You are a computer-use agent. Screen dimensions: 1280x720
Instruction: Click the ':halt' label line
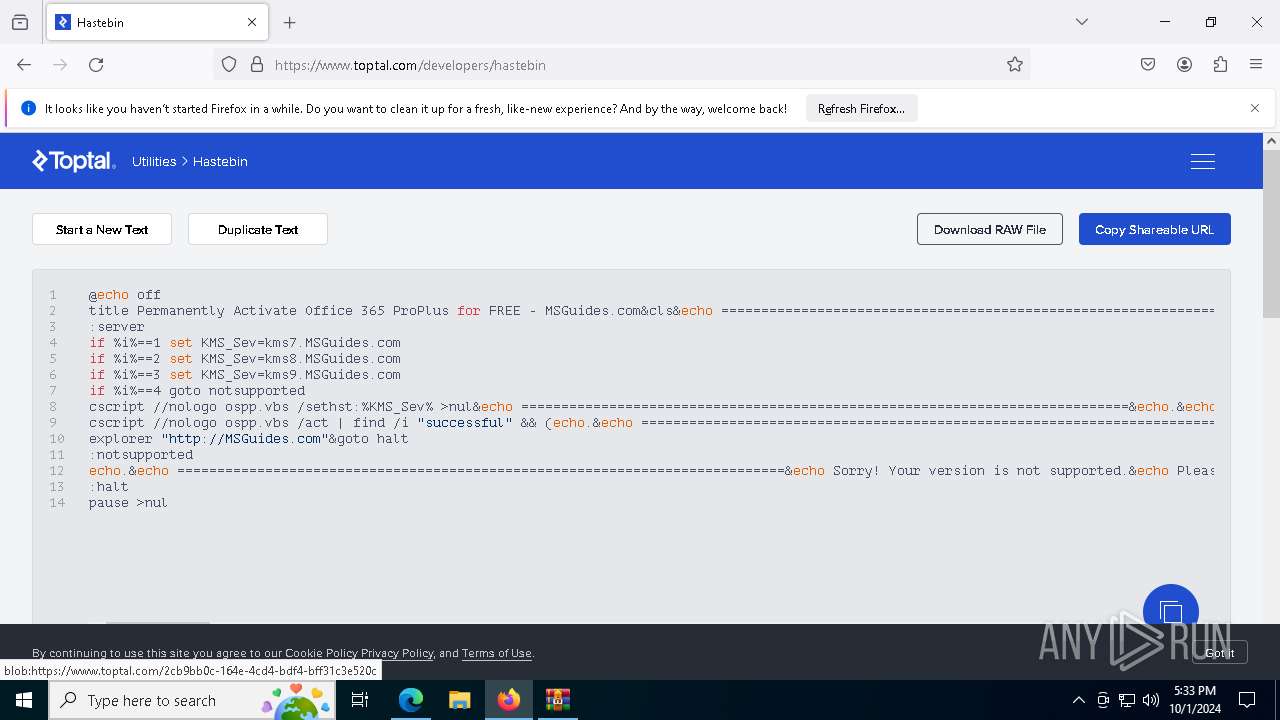coord(109,487)
